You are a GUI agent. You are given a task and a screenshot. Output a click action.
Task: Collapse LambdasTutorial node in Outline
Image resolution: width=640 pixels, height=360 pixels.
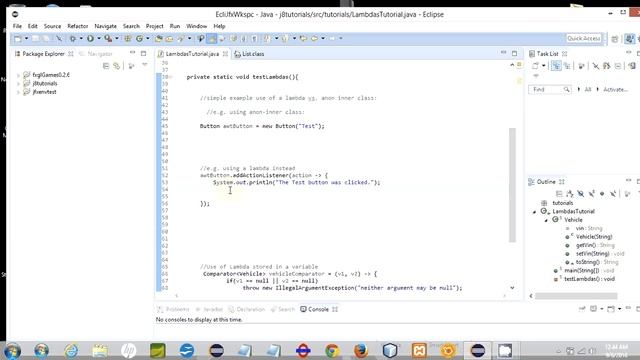pyautogui.click(x=534, y=212)
